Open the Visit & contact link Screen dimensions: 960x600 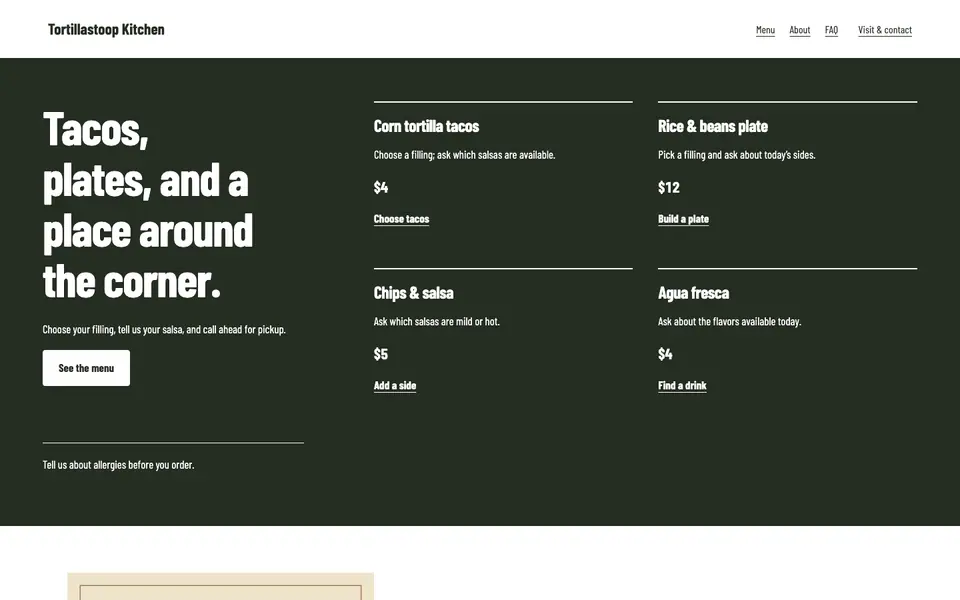(x=885, y=30)
